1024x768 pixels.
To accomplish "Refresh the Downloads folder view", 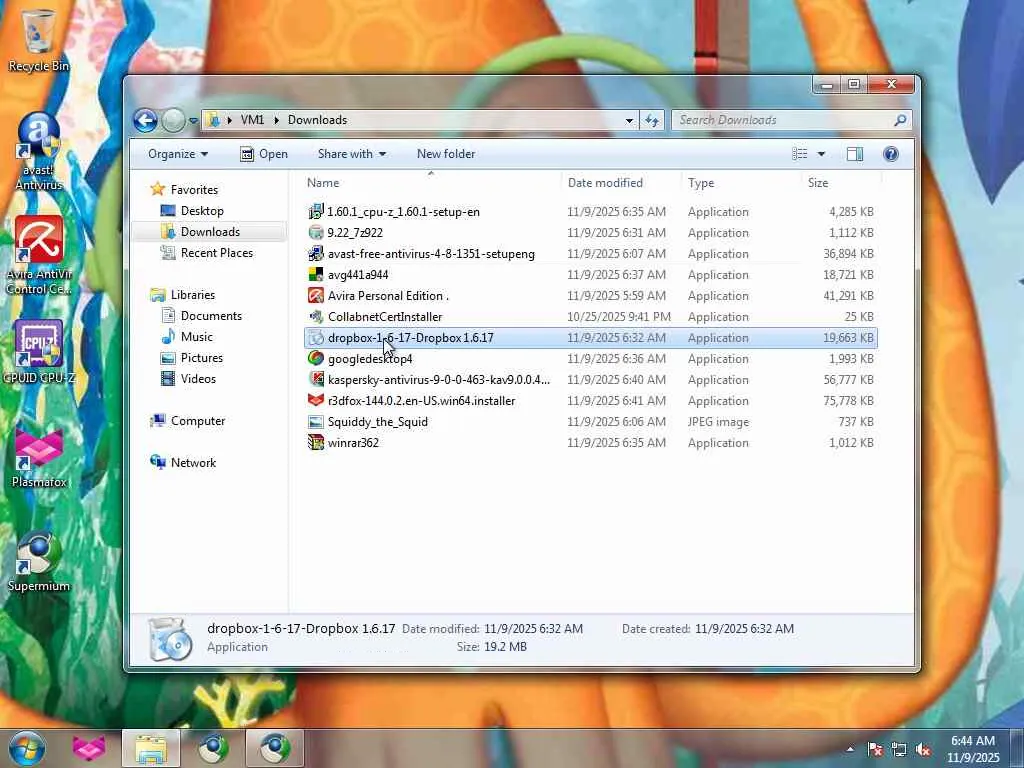I will [652, 120].
